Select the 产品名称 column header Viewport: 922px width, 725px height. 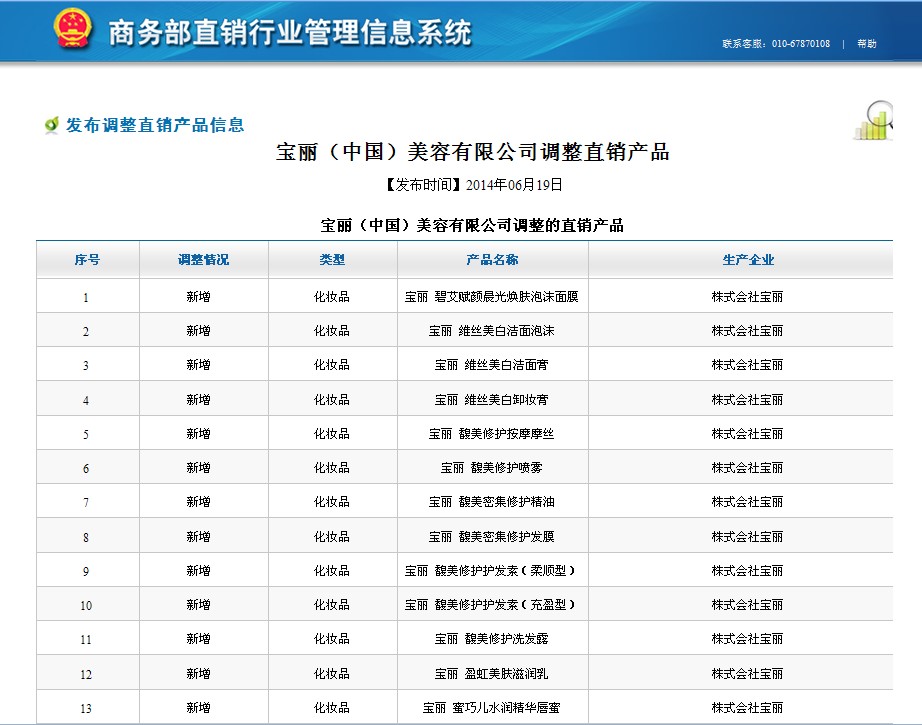(x=492, y=260)
